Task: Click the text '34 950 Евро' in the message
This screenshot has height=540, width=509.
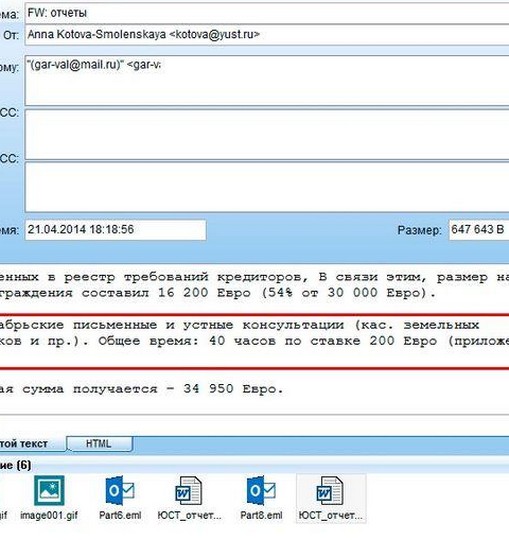Action: [230, 389]
